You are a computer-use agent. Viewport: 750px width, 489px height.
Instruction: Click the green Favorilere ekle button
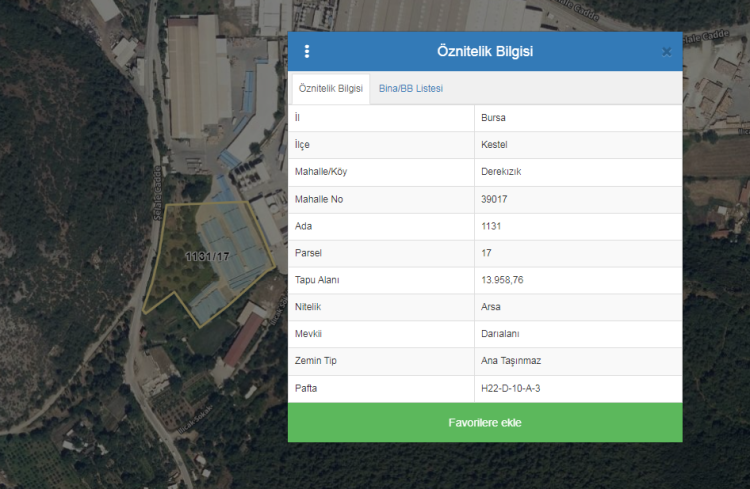(485, 423)
